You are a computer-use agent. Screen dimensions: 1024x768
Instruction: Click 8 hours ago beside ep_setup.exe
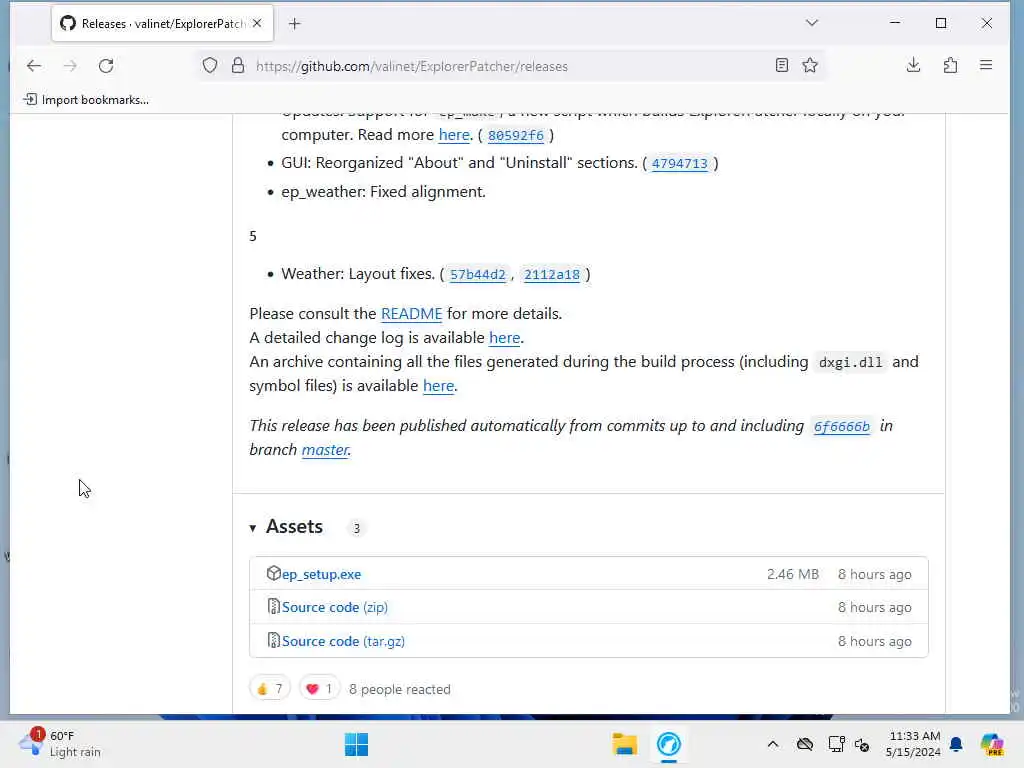[874, 575]
